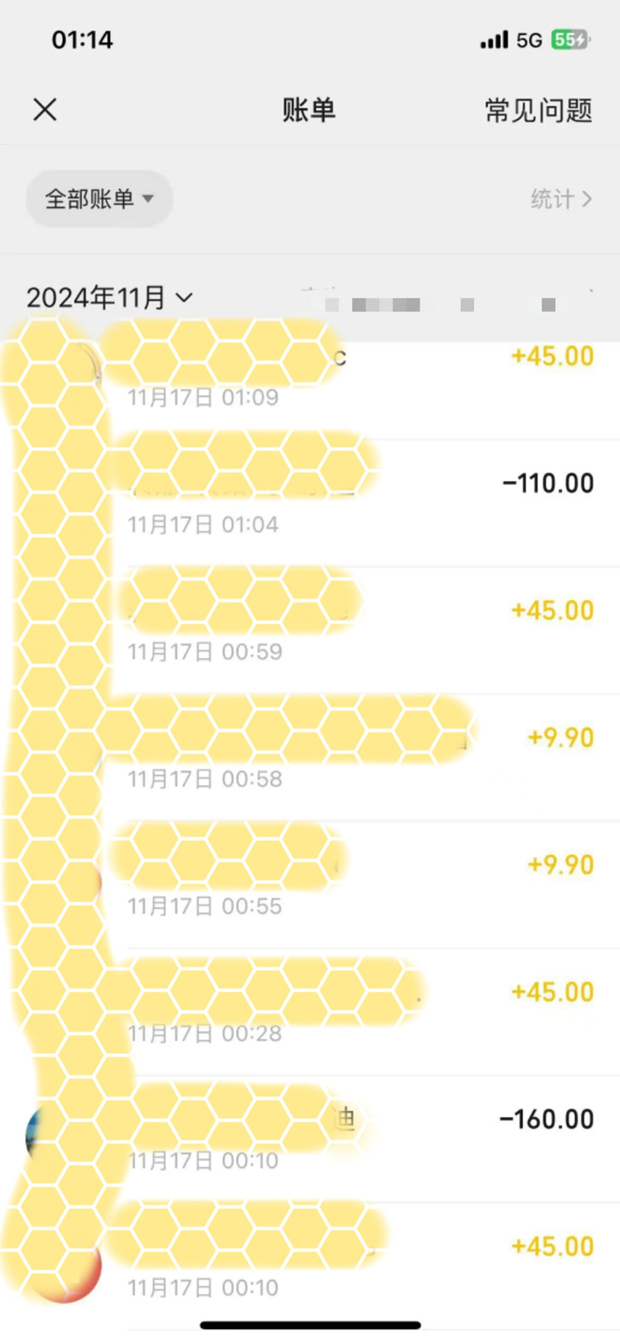Open the 常见问题 help link

point(538,110)
